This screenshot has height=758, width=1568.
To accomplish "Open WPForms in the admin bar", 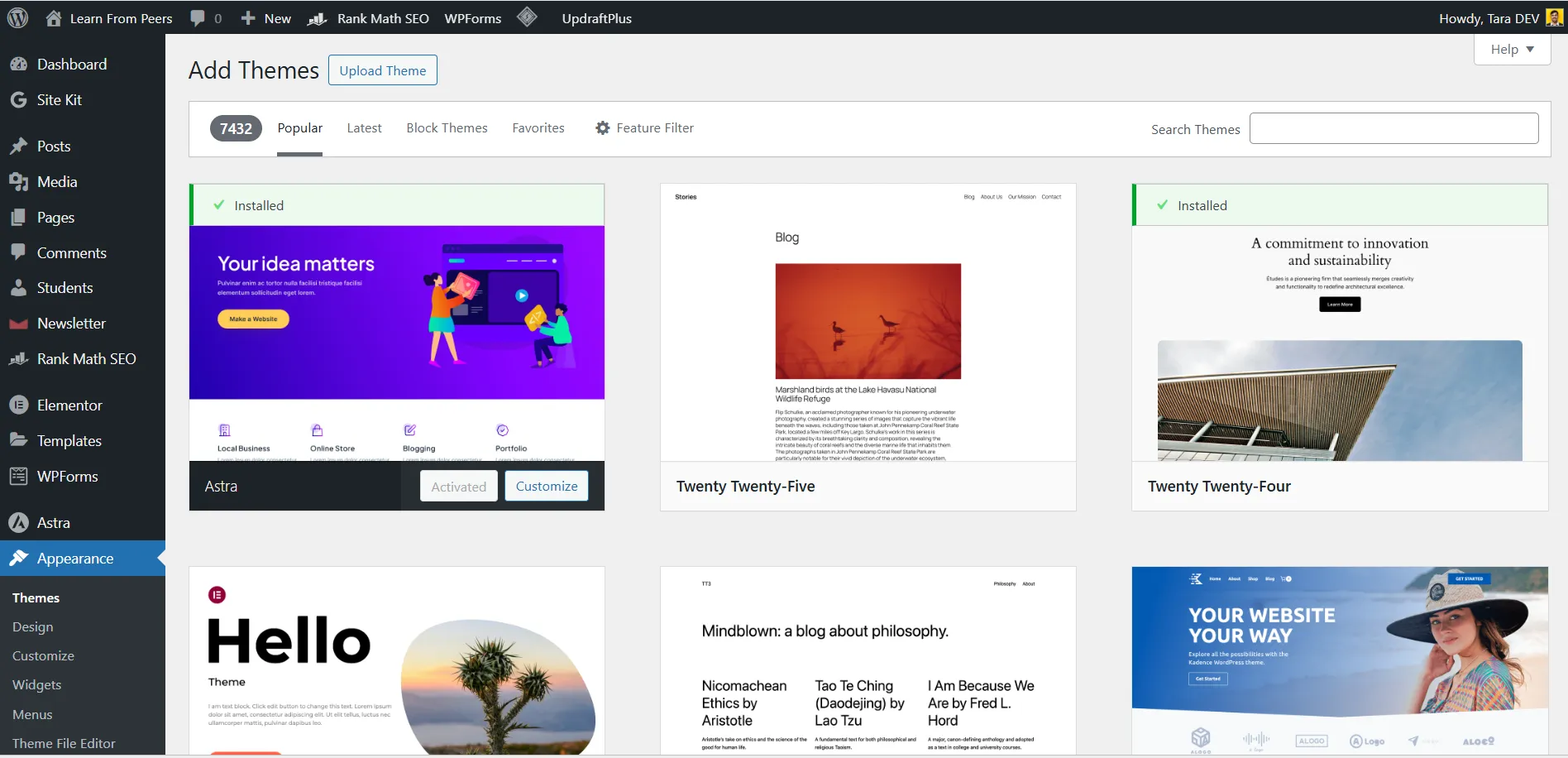I will [x=473, y=18].
